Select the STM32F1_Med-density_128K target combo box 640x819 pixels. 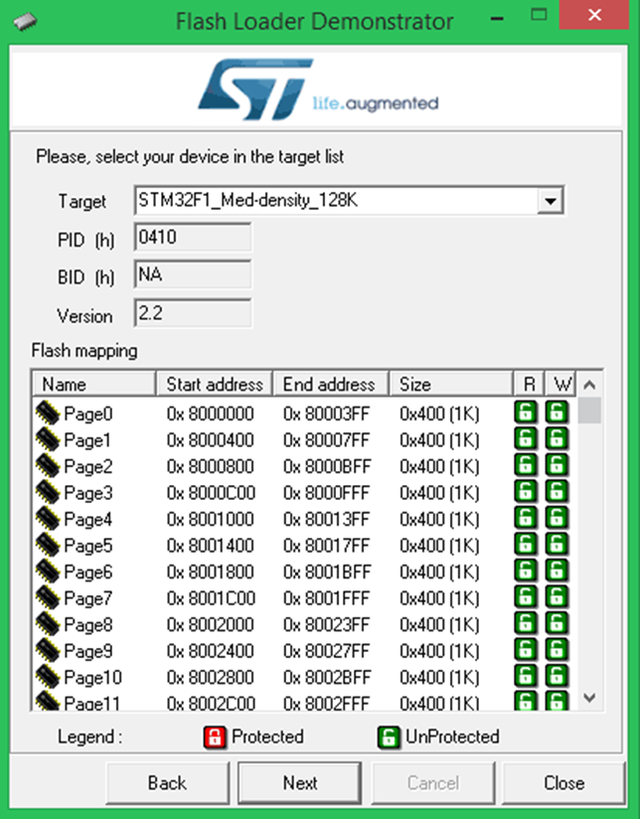coord(349,201)
